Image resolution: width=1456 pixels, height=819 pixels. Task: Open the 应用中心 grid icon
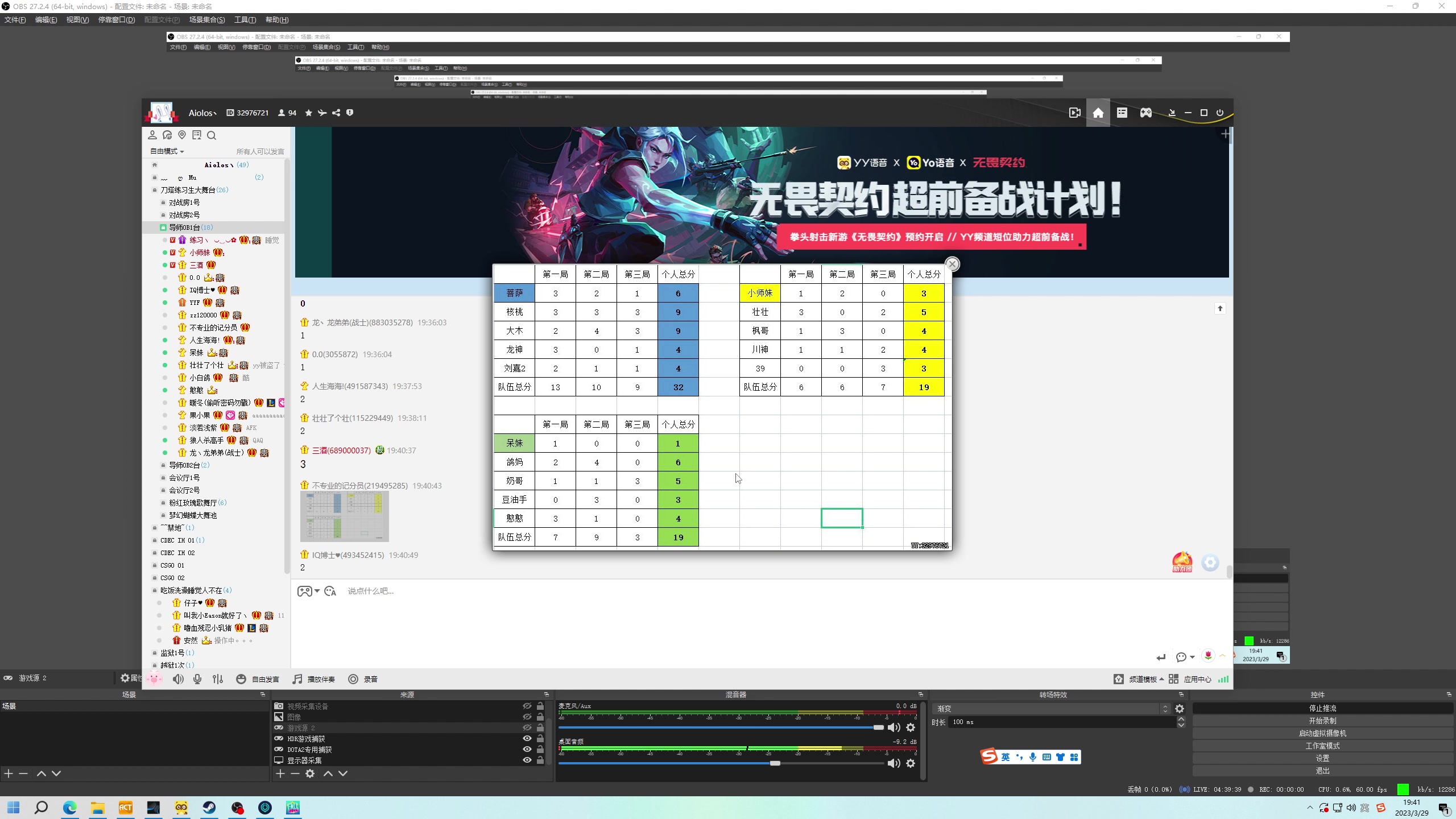pyautogui.click(x=1173, y=679)
